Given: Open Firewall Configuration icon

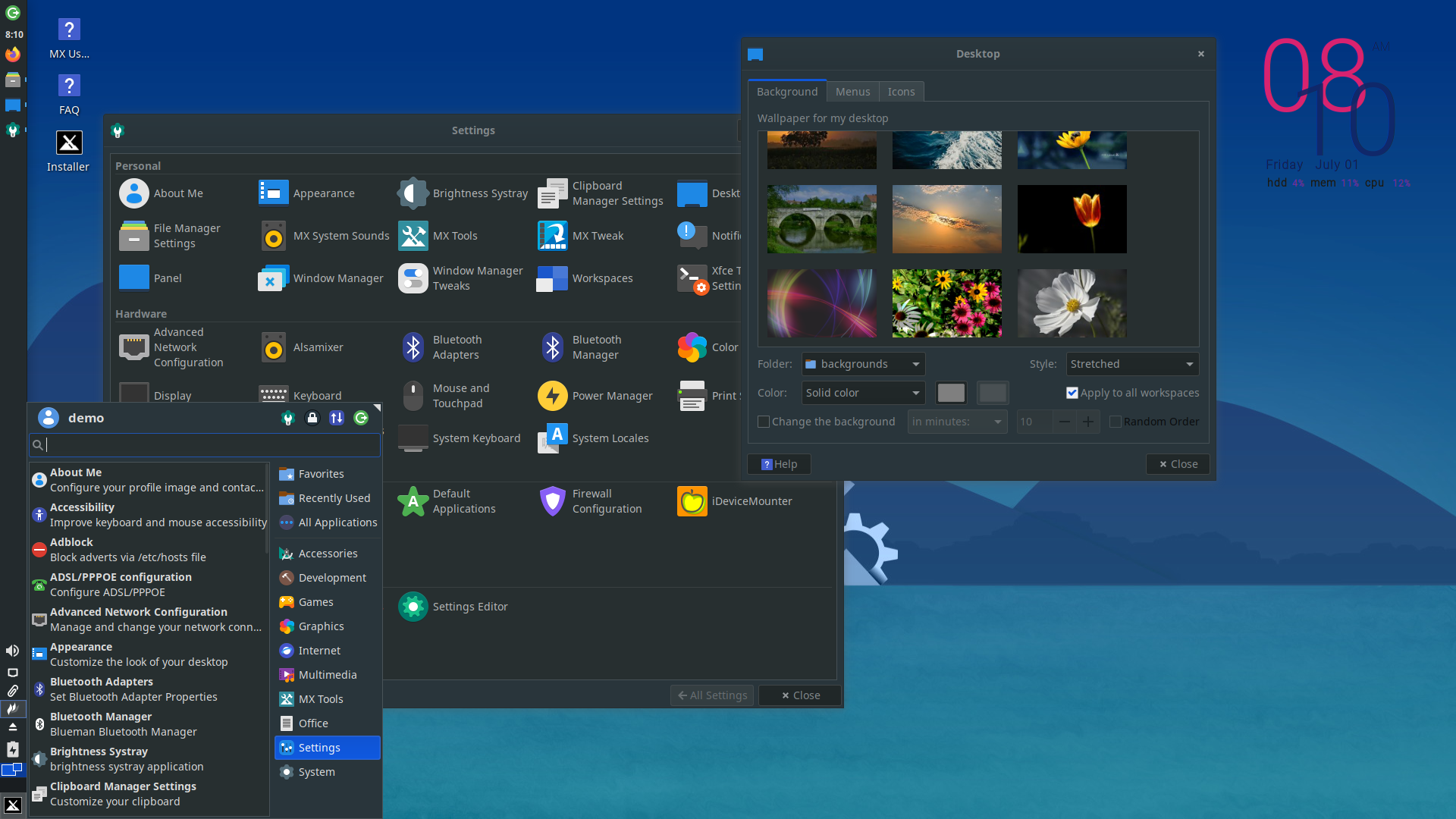Looking at the screenshot, I should click(x=553, y=501).
